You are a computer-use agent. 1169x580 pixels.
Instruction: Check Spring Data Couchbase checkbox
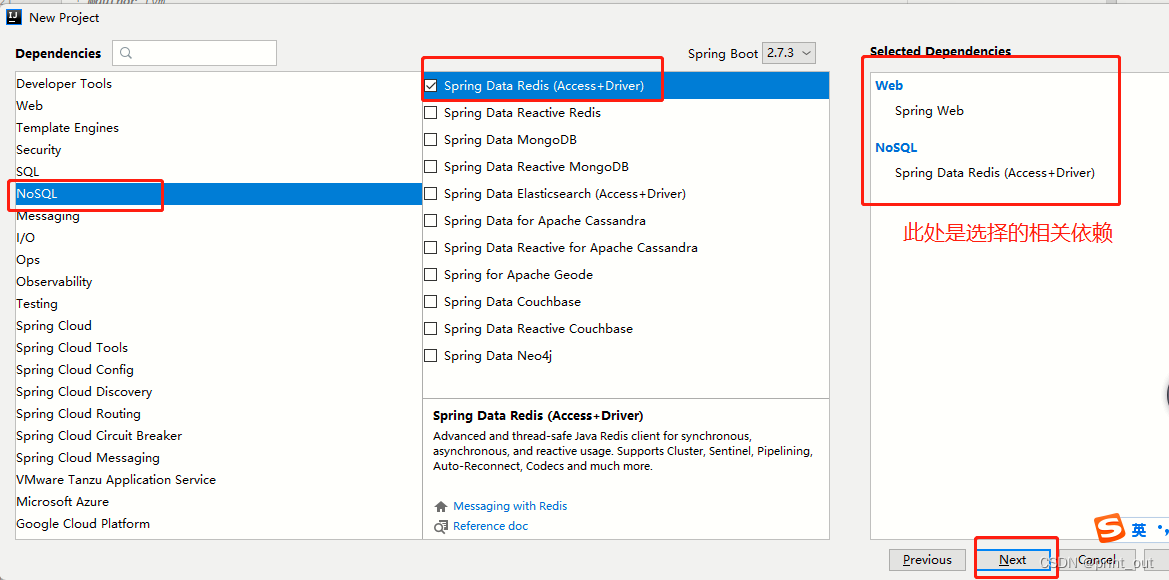click(430, 302)
